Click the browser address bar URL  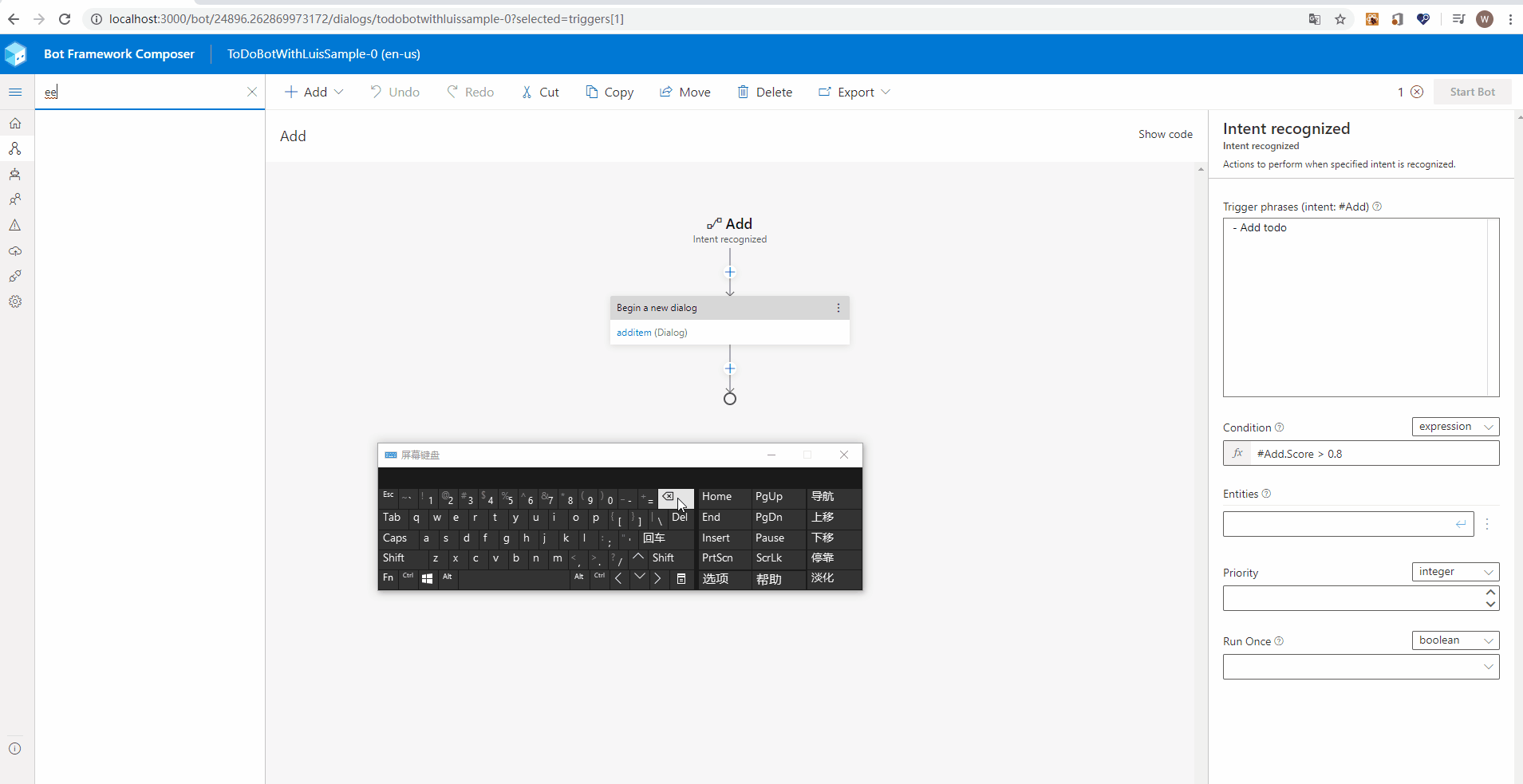tap(366, 19)
